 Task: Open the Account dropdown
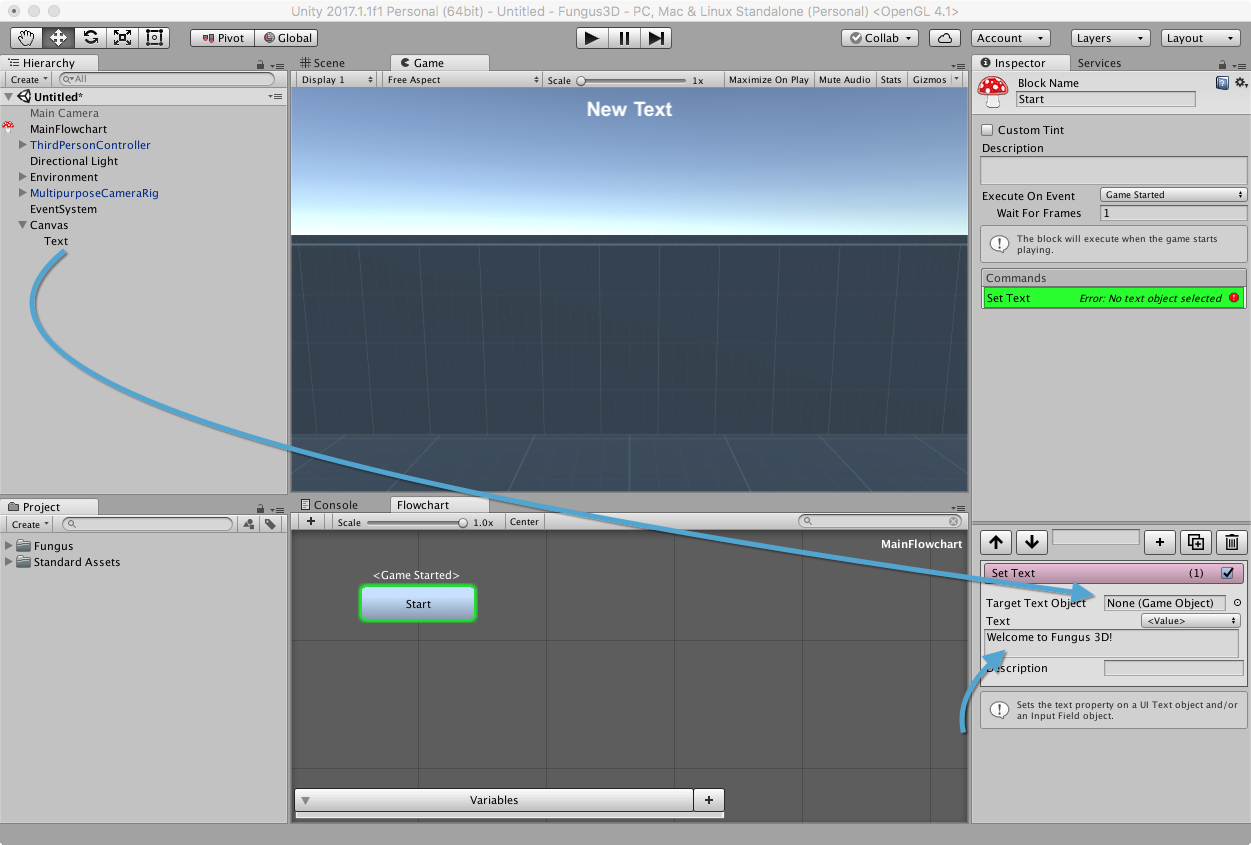point(1010,38)
